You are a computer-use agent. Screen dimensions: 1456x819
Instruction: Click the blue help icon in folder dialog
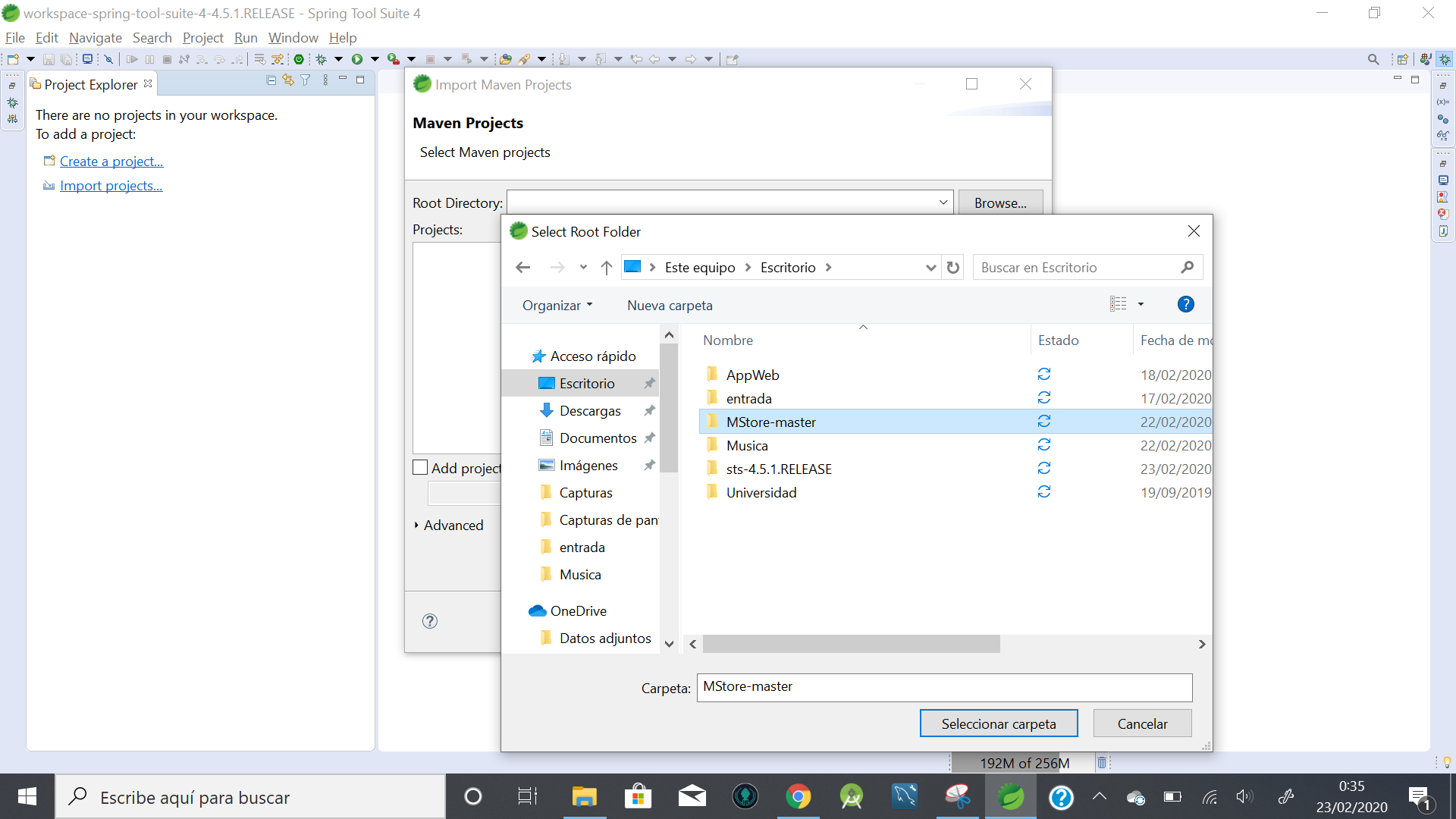pyautogui.click(x=1185, y=305)
